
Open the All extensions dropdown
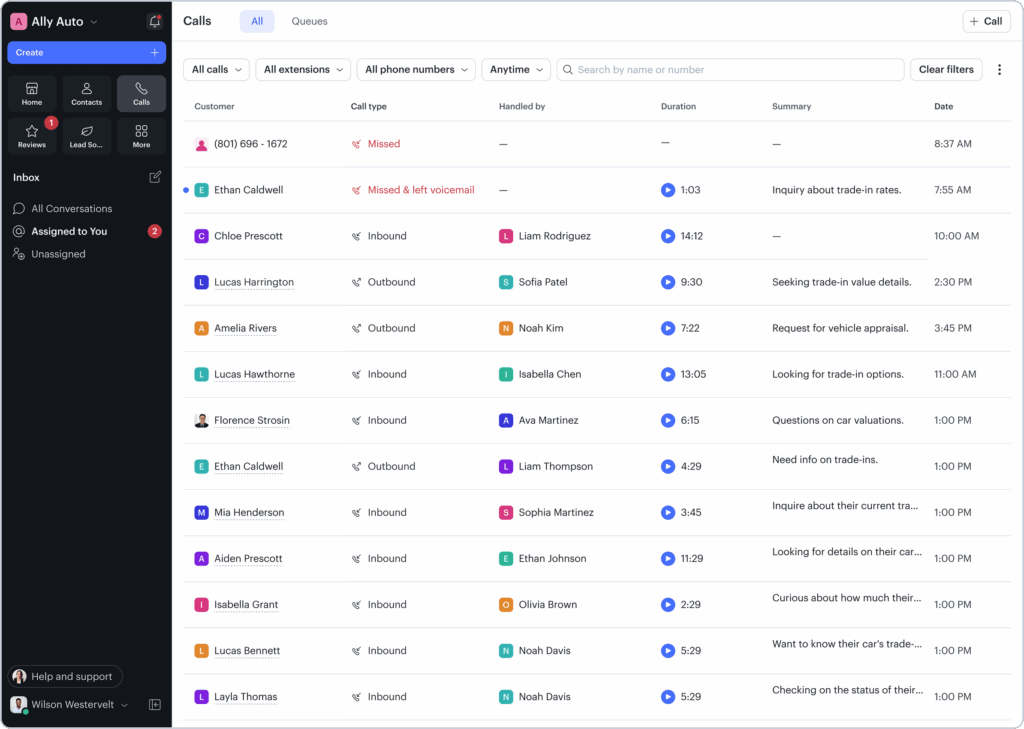pyautogui.click(x=303, y=70)
